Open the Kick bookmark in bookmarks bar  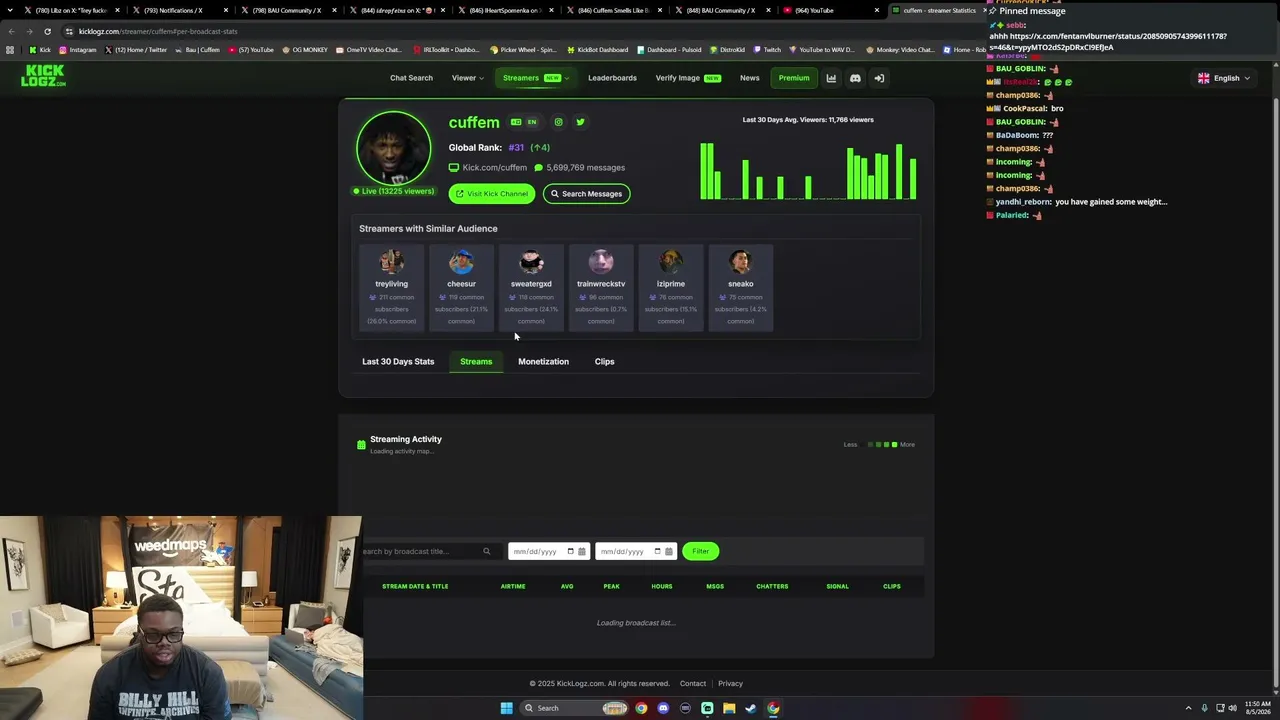(x=40, y=50)
